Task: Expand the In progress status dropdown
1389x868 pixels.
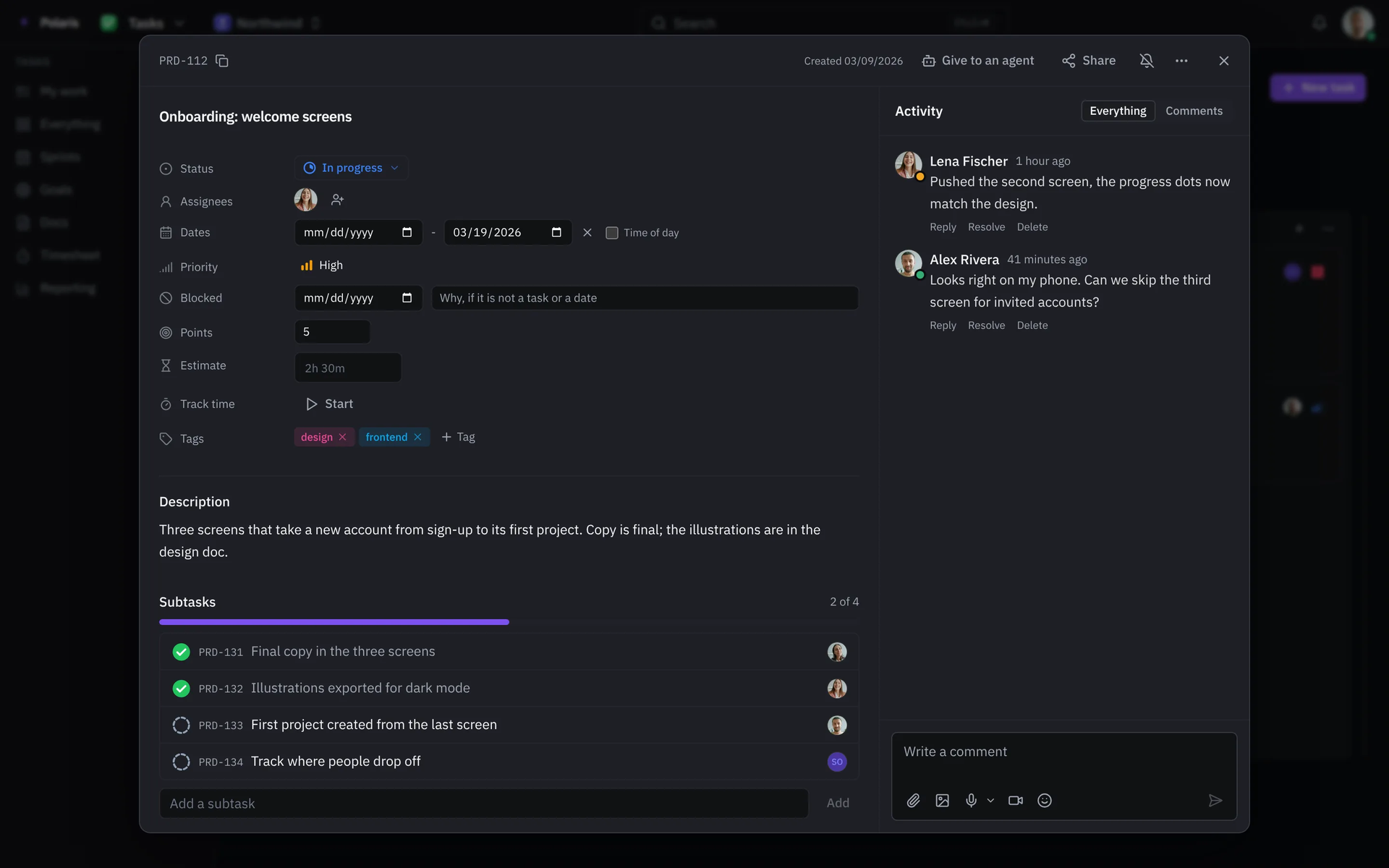Action: click(351, 168)
